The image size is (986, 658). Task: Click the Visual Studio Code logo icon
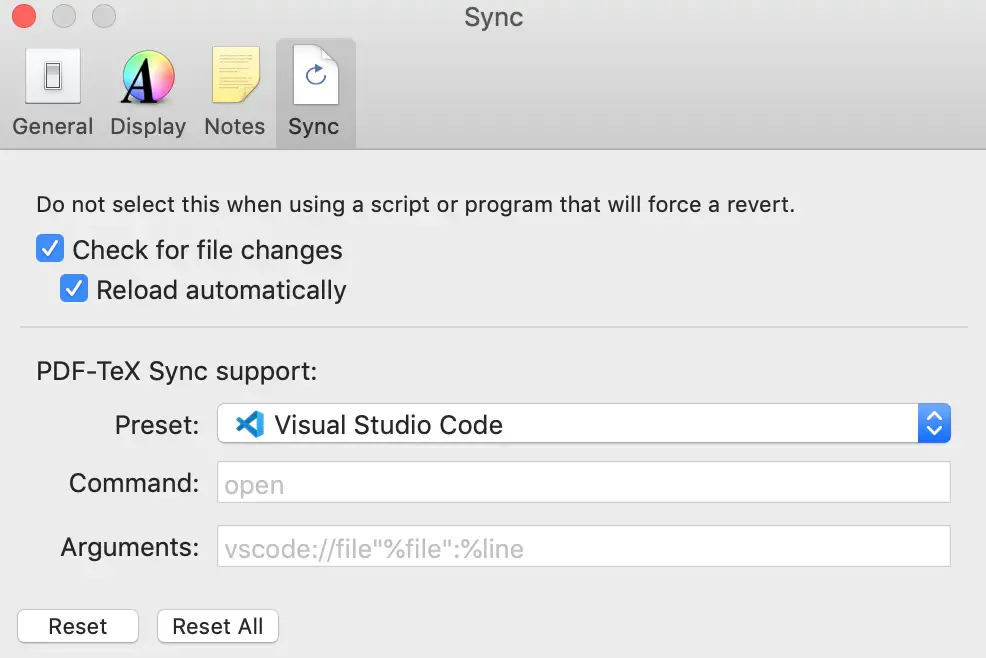coord(249,425)
